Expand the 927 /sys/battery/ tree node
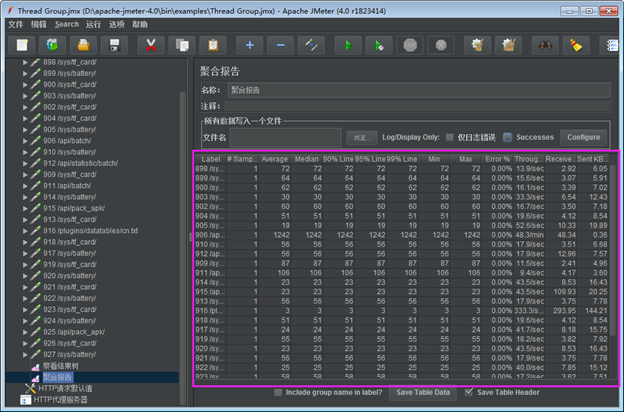624x412 pixels. coord(25,355)
